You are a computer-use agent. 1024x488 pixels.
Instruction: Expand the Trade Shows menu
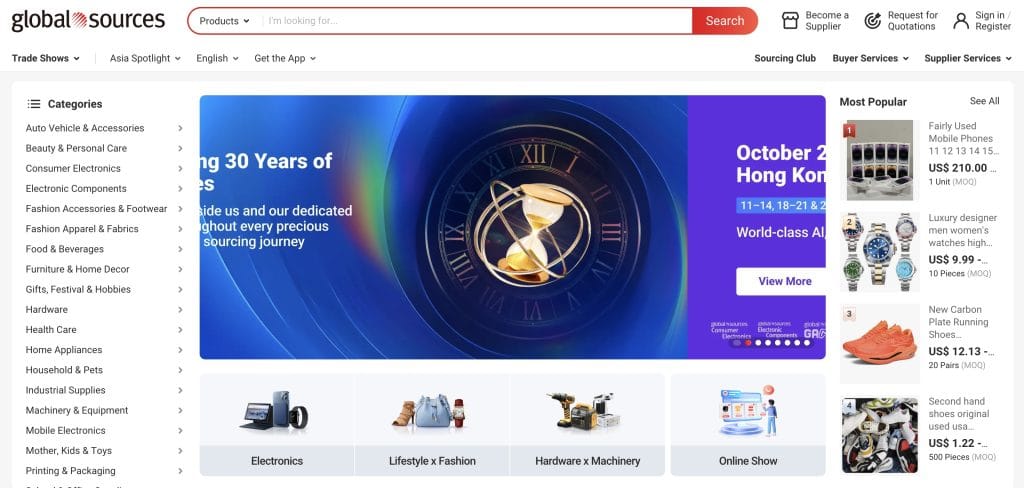[46, 58]
